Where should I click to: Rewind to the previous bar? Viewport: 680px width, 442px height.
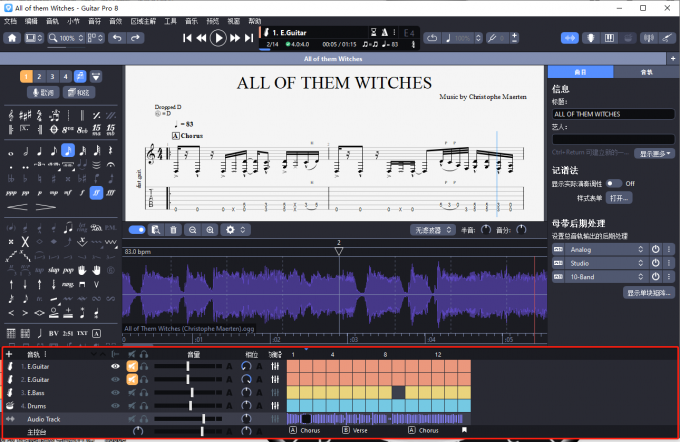coord(201,38)
